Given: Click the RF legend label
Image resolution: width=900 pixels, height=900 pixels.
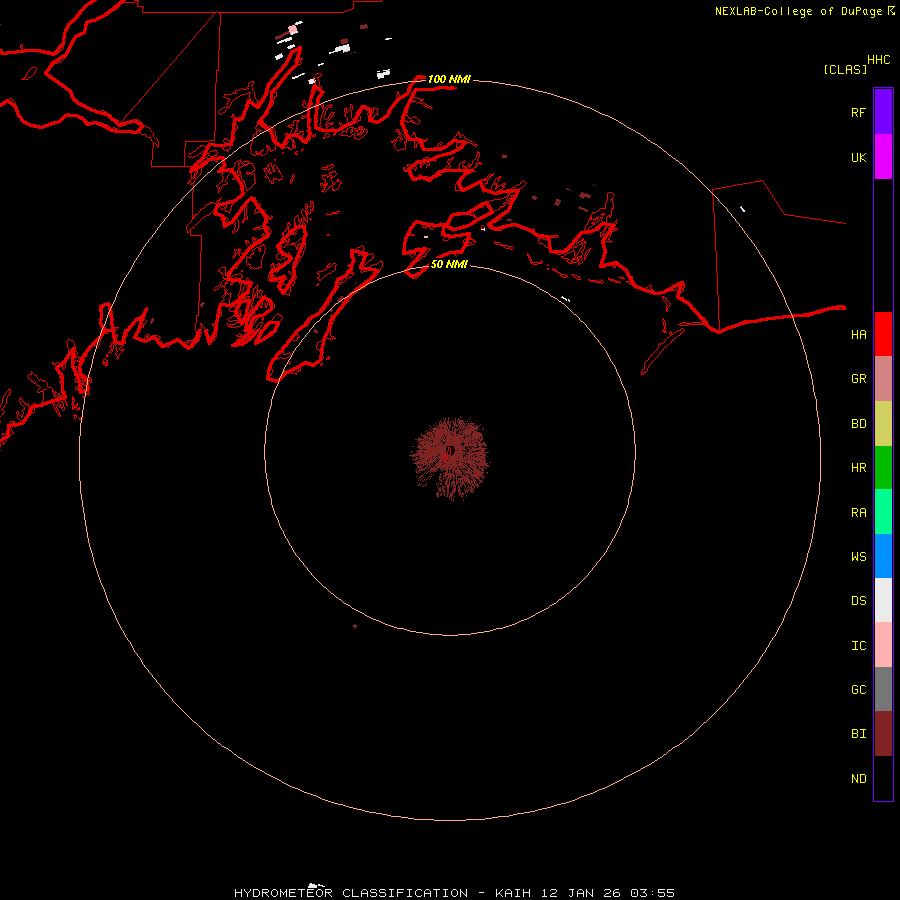Looking at the screenshot, I should pos(858,112).
